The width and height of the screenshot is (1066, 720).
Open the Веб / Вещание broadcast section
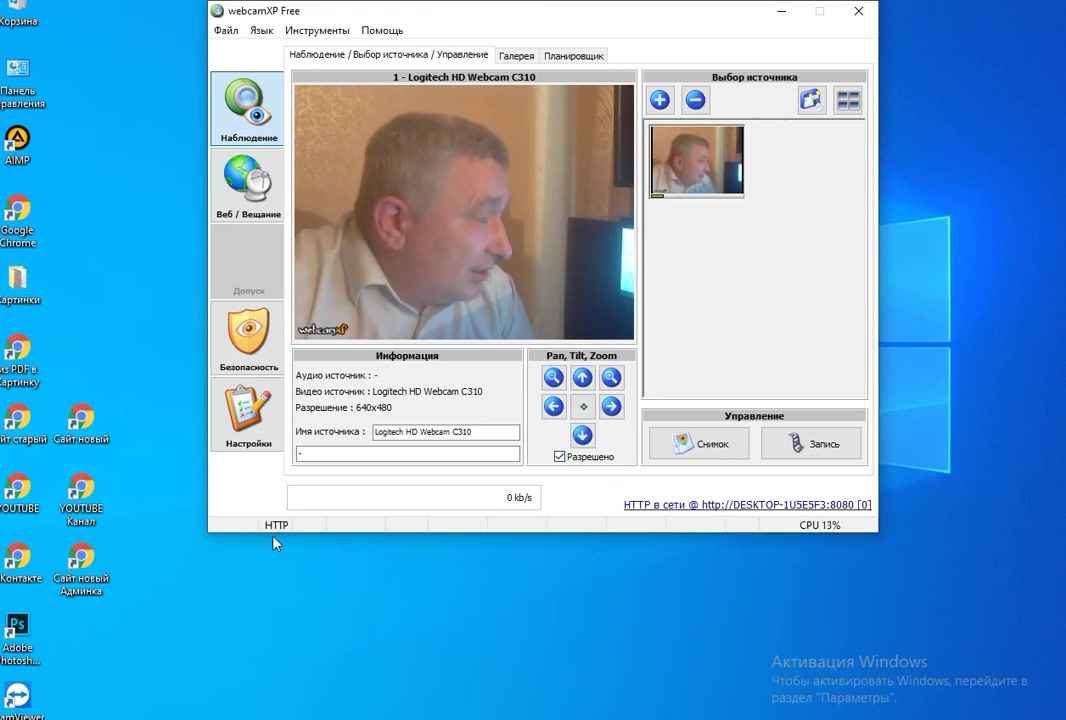(x=247, y=186)
